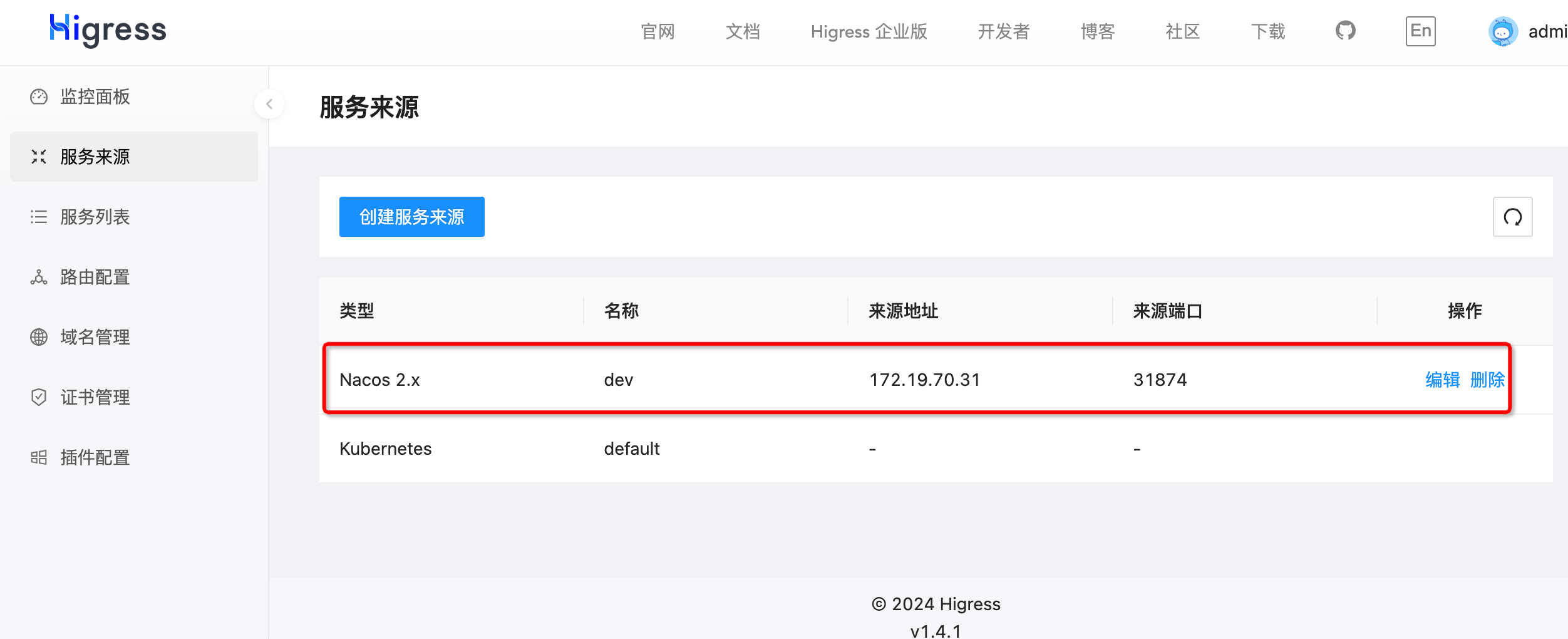Click the admin username text
1568x639 pixels.
(x=1548, y=31)
